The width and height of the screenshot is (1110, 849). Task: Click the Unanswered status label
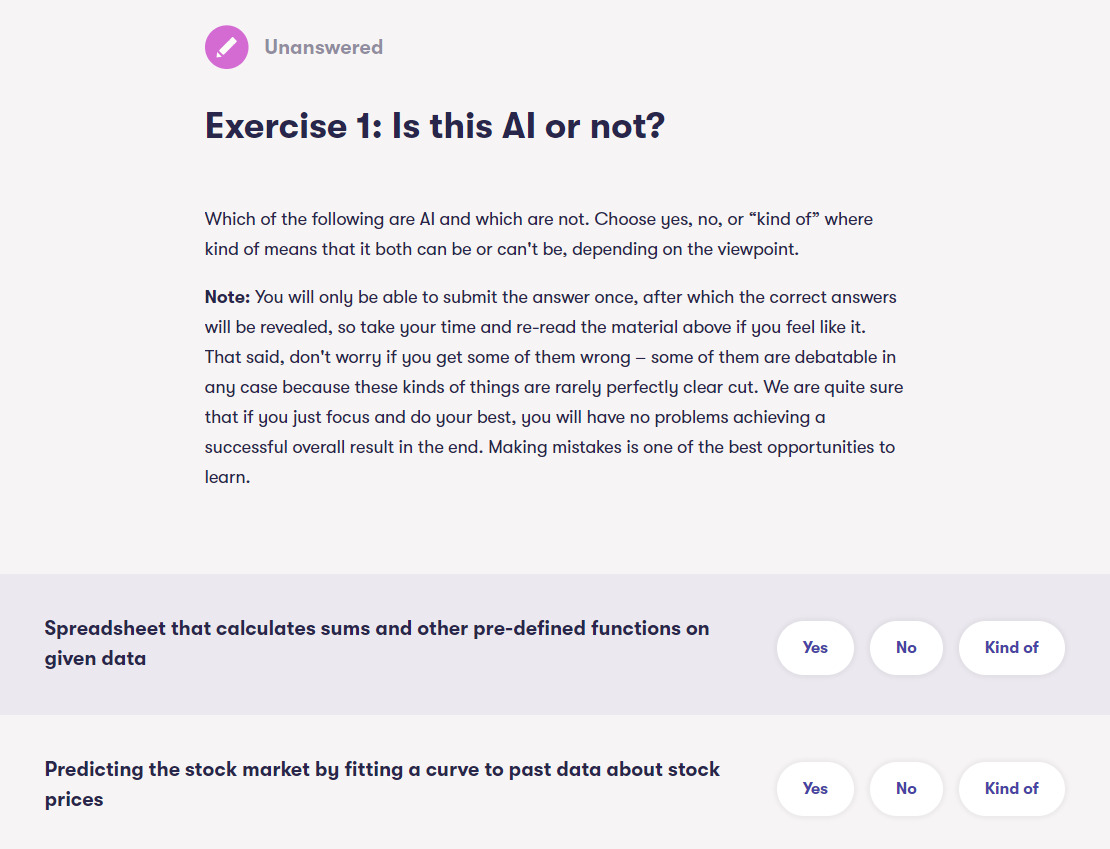[x=323, y=47]
